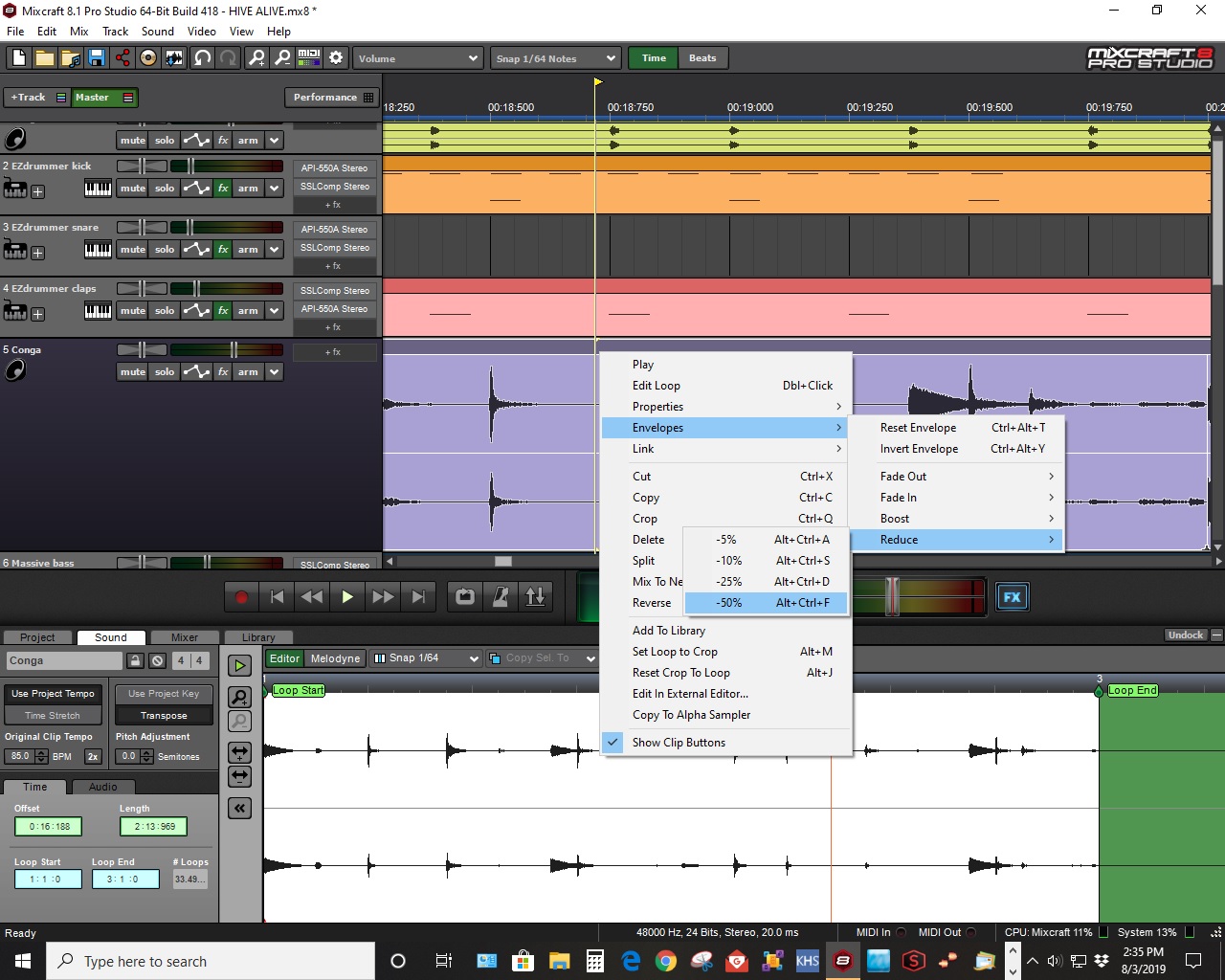Zoom out with the magnifier minus icon in top toolbar

tap(282, 58)
